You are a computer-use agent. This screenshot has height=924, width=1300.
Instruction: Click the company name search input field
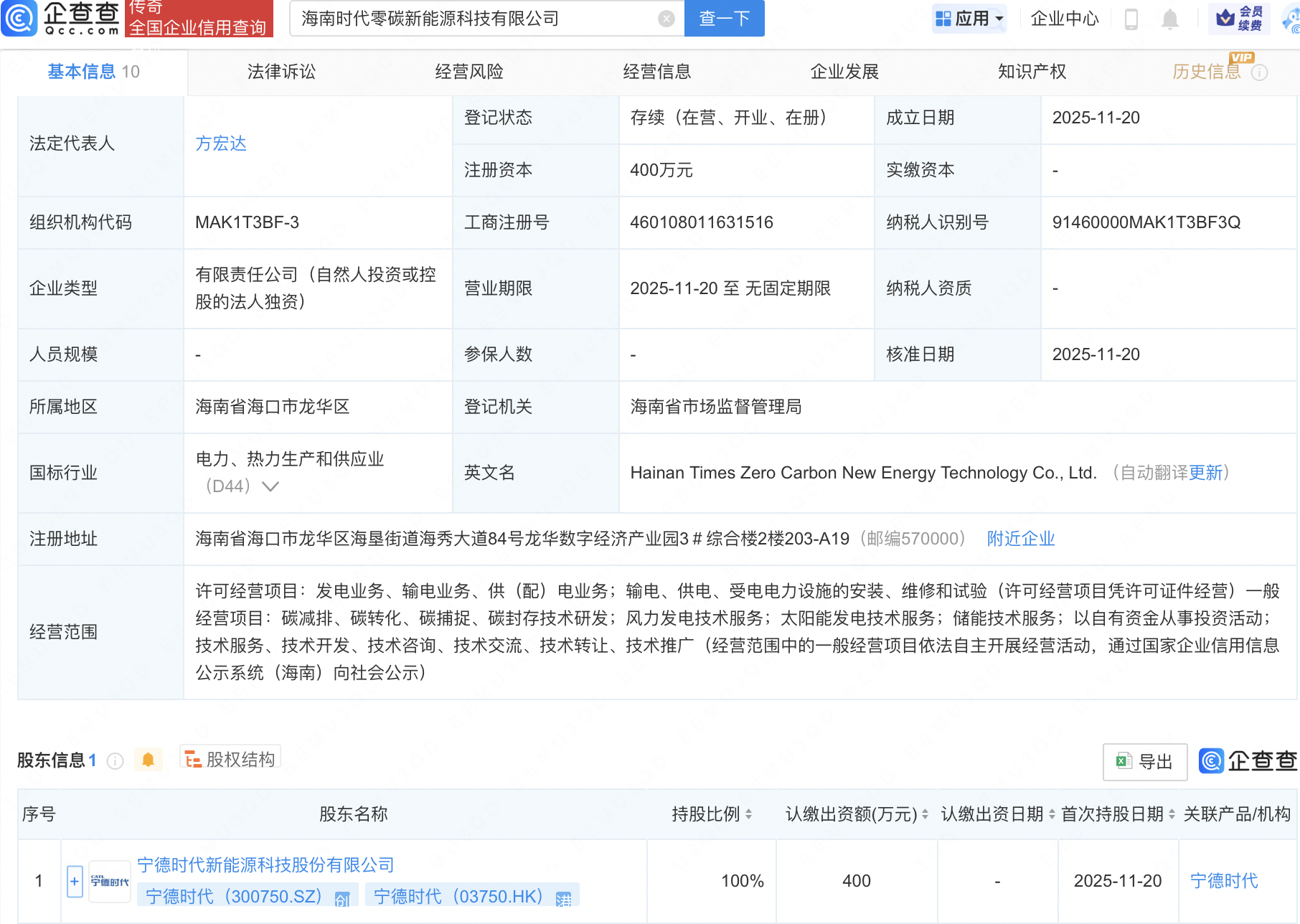(474, 19)
